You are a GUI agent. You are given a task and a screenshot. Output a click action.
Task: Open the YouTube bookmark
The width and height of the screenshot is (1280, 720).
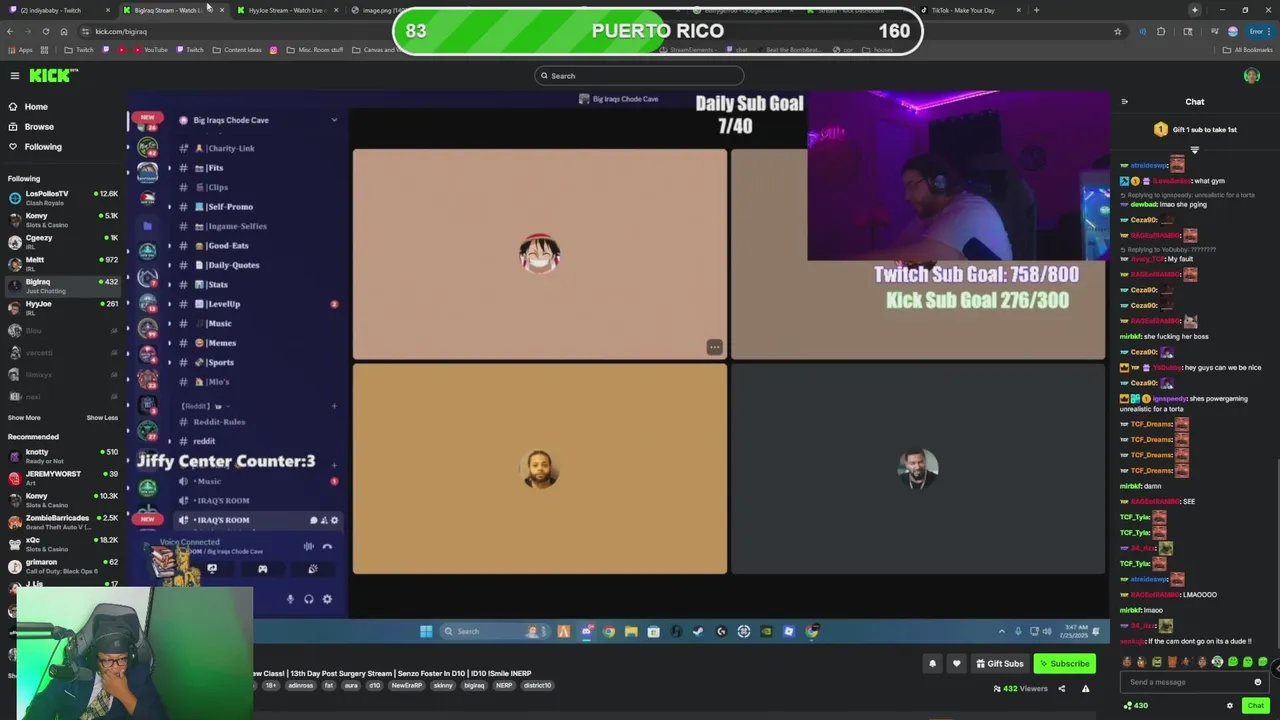pos(151,50)
